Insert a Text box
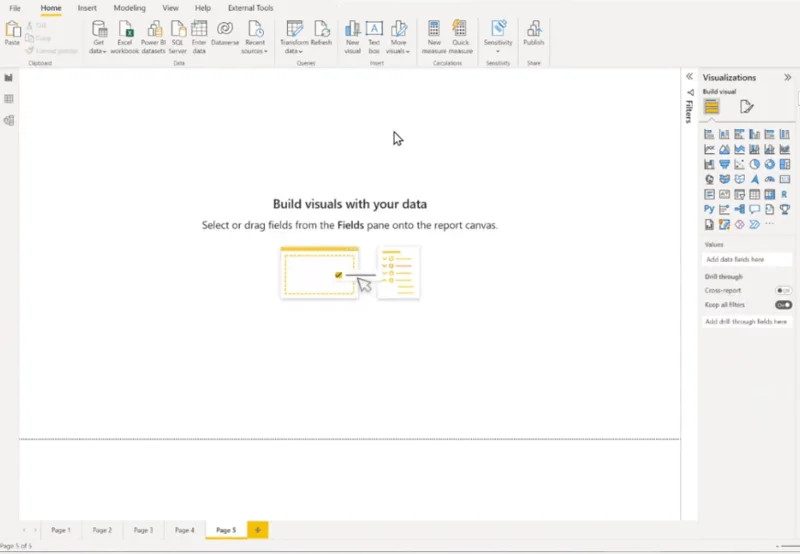The image size is (800, 554). pyautogui.click(x=374, y=37)
